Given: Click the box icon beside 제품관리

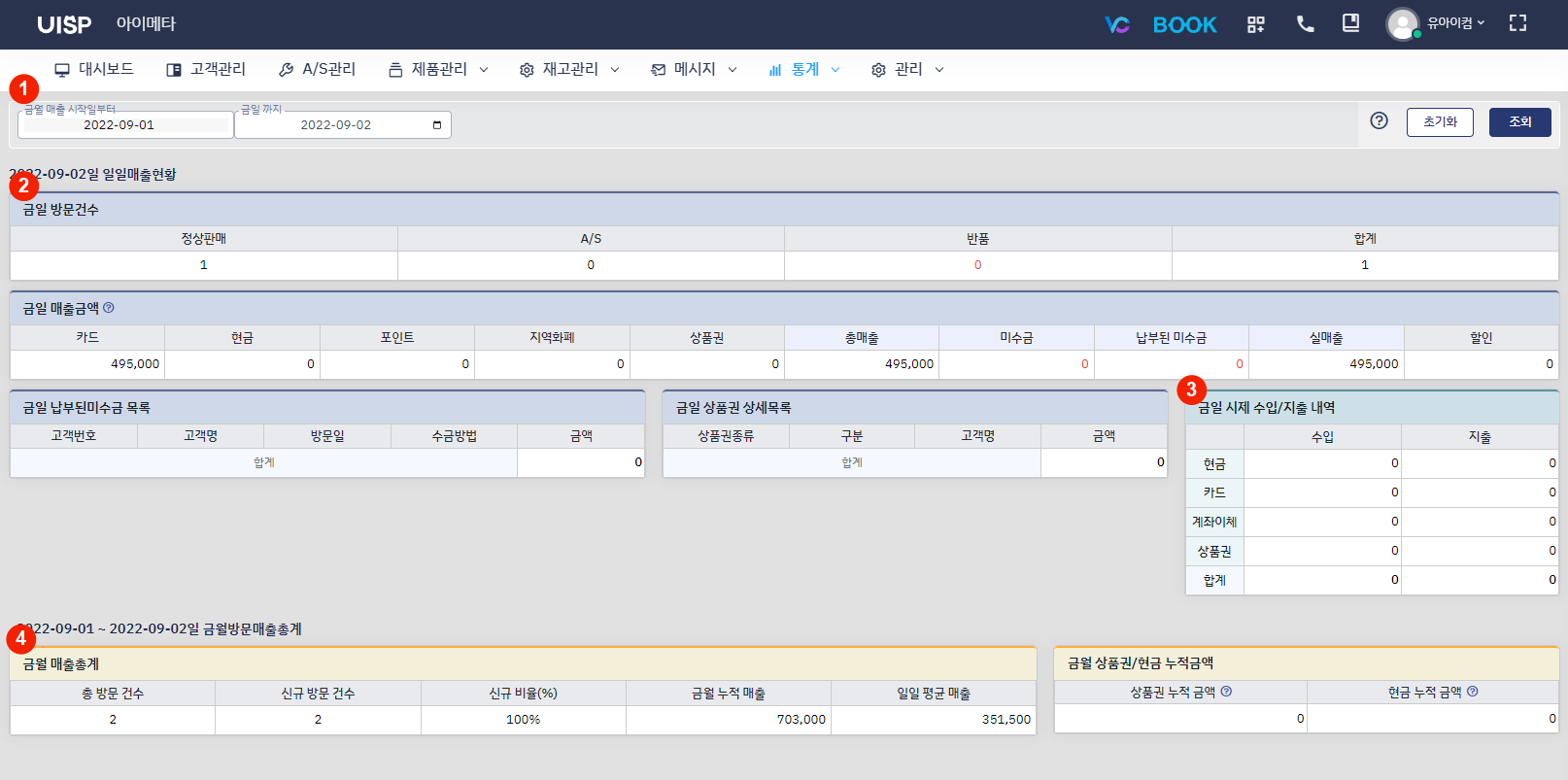Looking at the screenshot, I should pyautogui.click(x=395, y=70).
